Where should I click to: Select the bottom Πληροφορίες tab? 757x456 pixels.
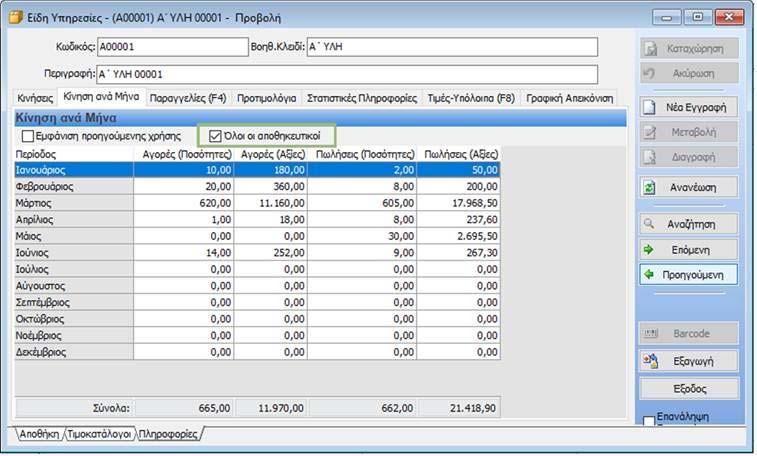(168, 434)
